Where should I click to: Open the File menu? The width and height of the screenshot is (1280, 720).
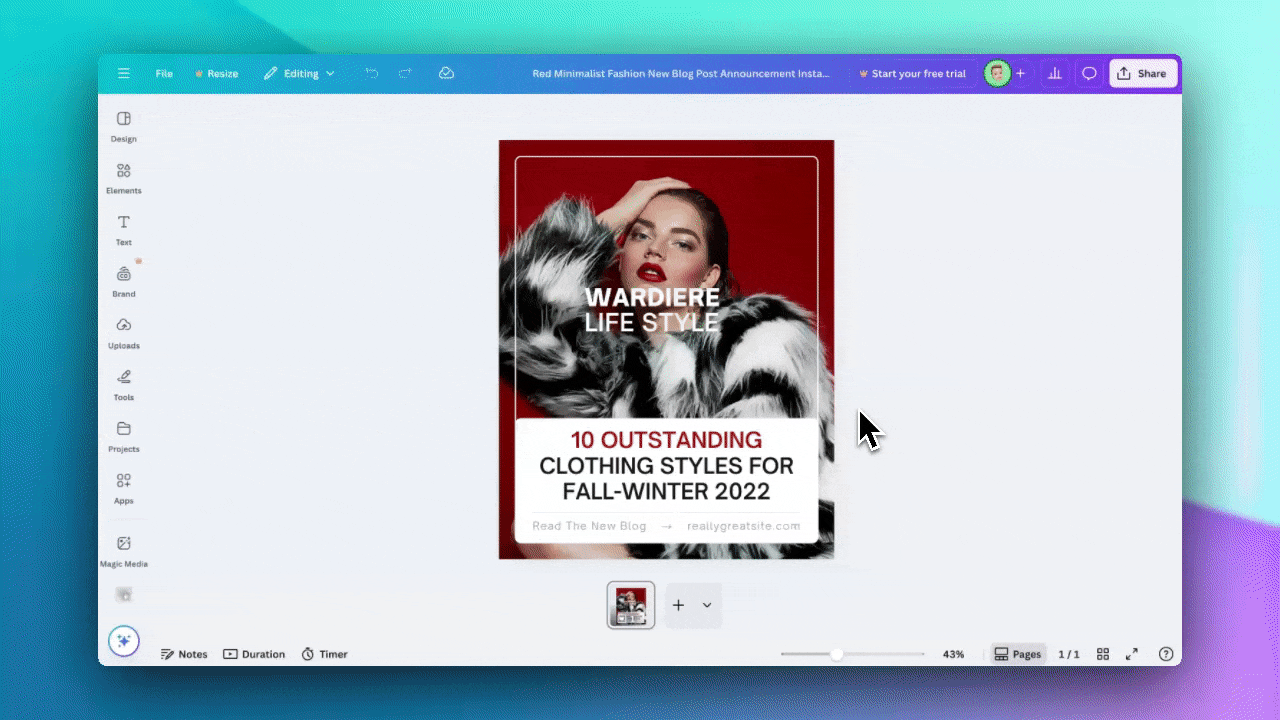coord(164,74)
